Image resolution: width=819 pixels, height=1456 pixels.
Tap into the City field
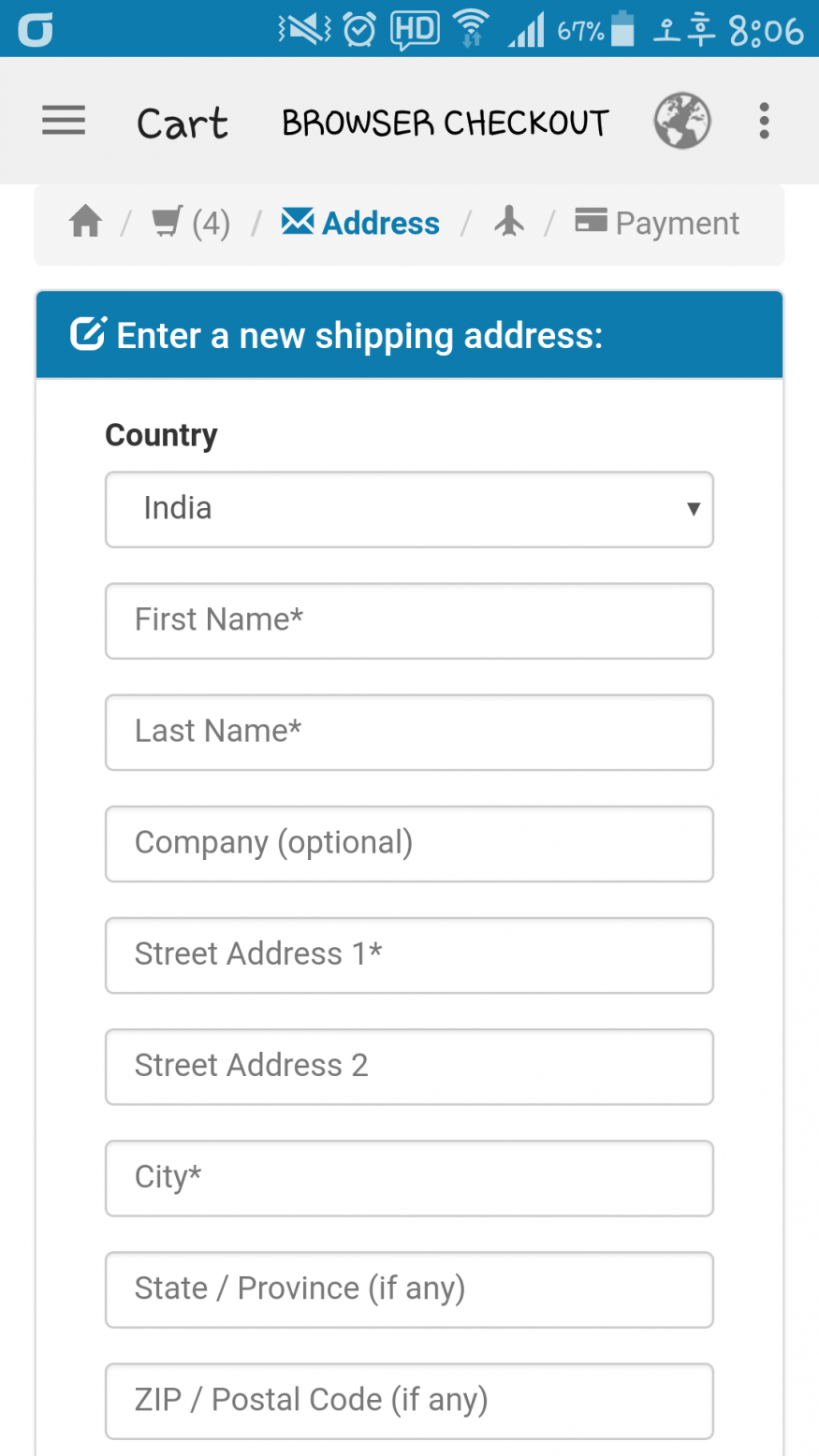[x=409, y=1177]
